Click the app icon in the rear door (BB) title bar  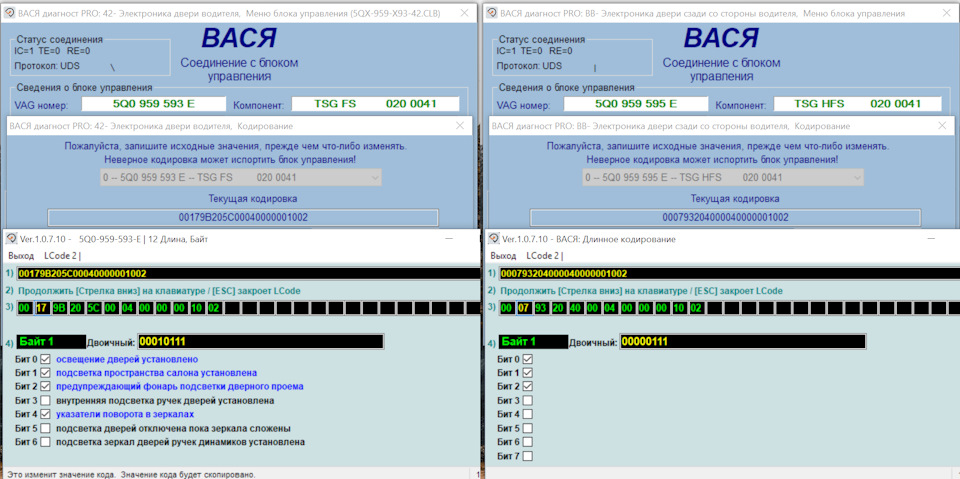point(491,12)
